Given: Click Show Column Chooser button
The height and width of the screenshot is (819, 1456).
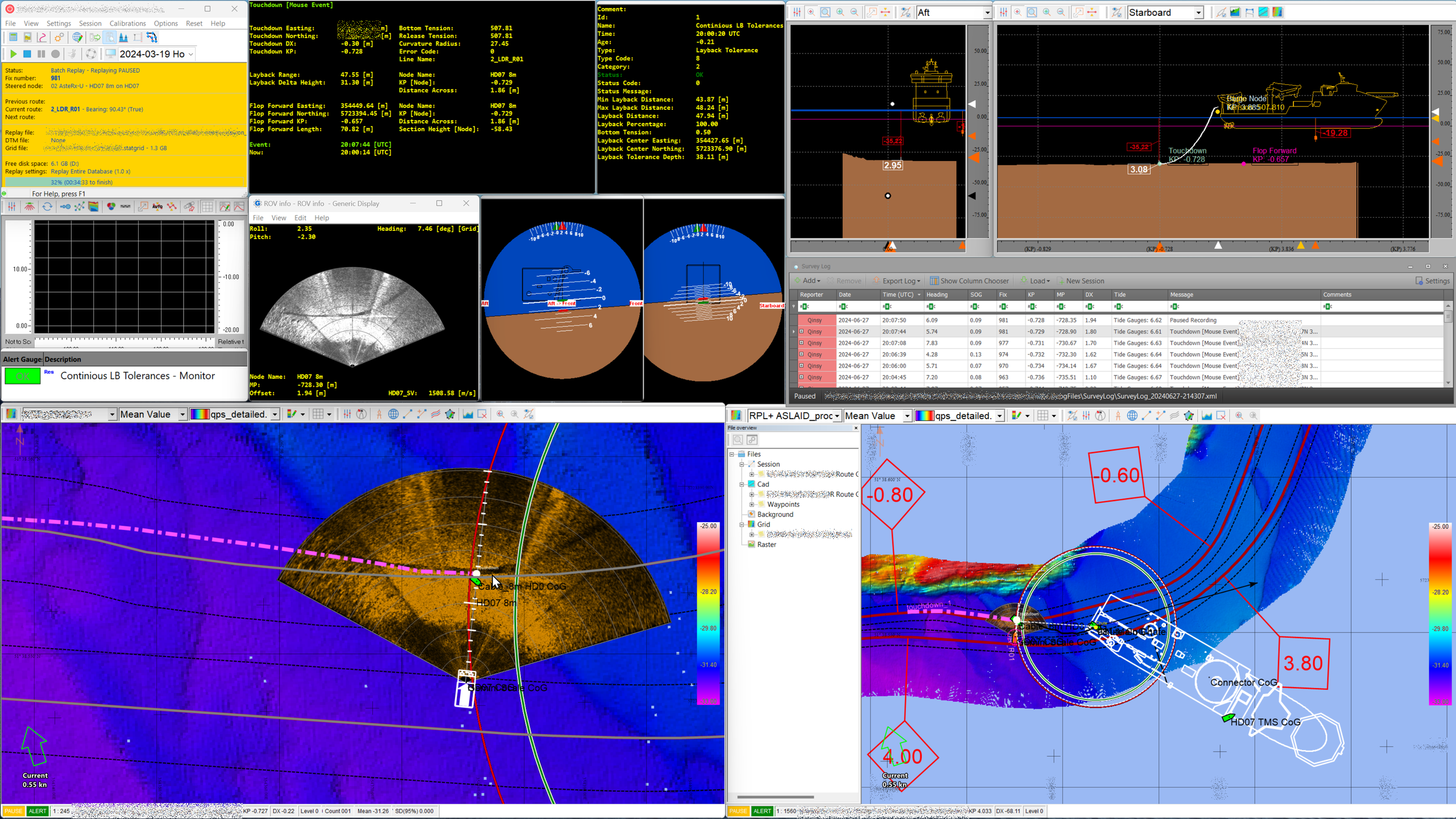Looking at the screenshot, I should 969,281.
